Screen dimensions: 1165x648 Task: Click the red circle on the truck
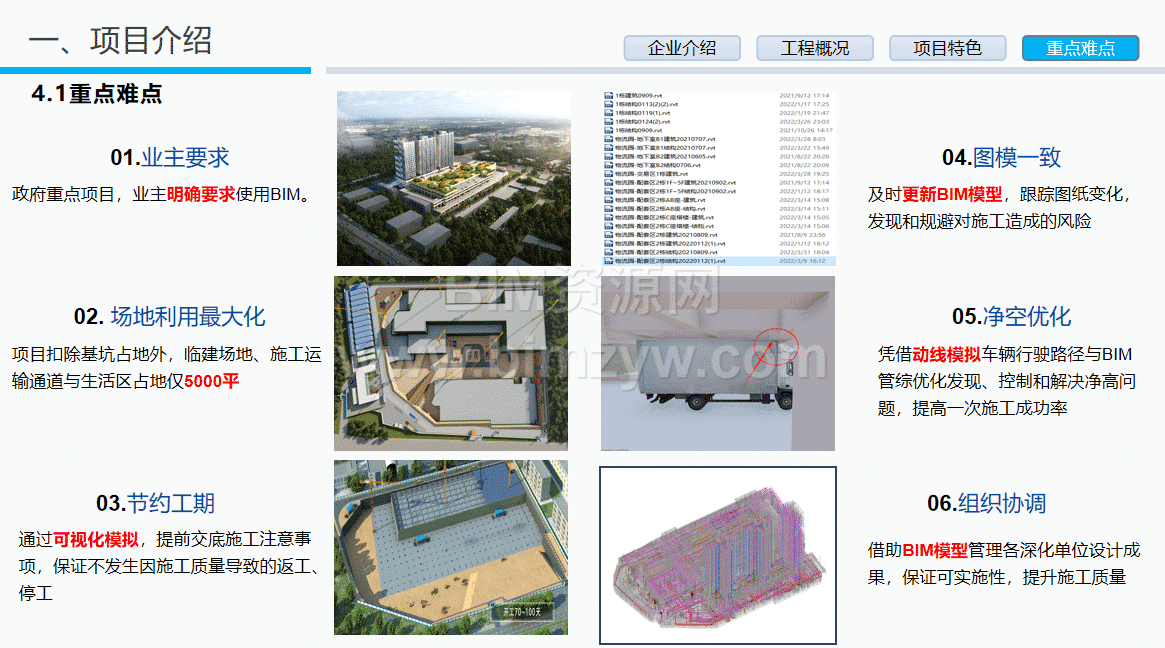775,345
